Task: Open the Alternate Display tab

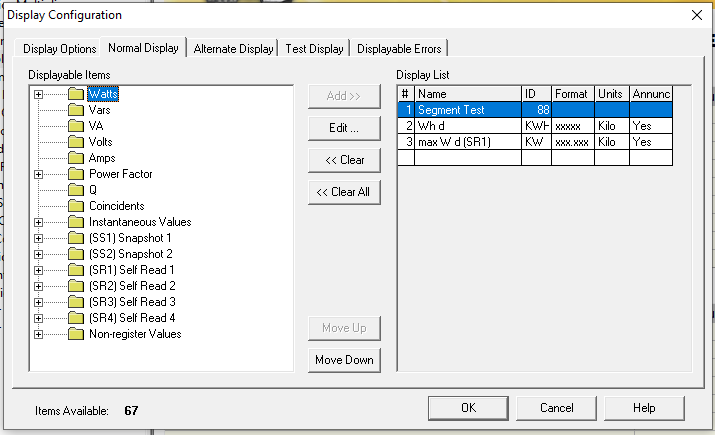Action: point(233,48)
